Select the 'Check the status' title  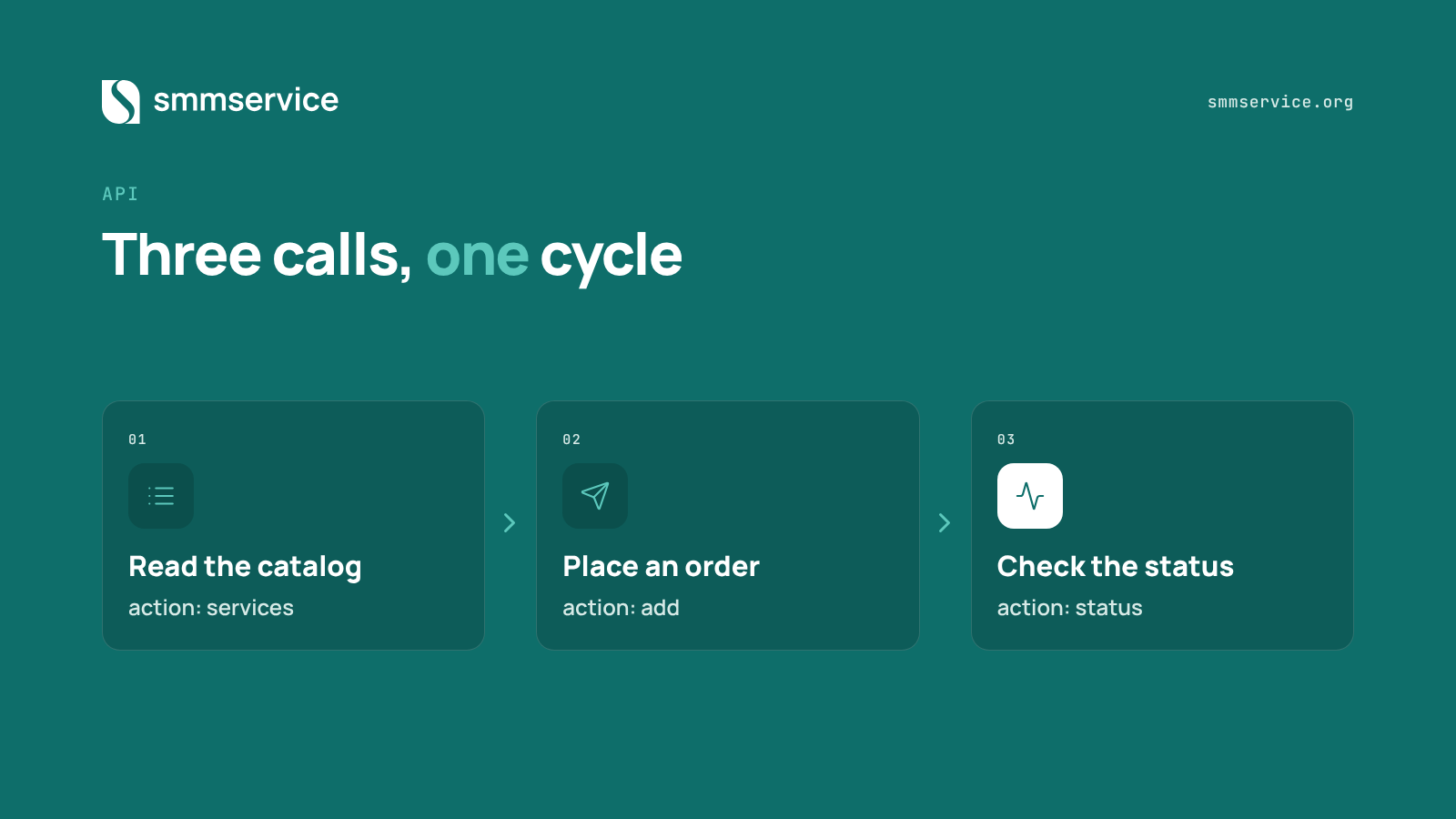click(x=1115, y=566)
